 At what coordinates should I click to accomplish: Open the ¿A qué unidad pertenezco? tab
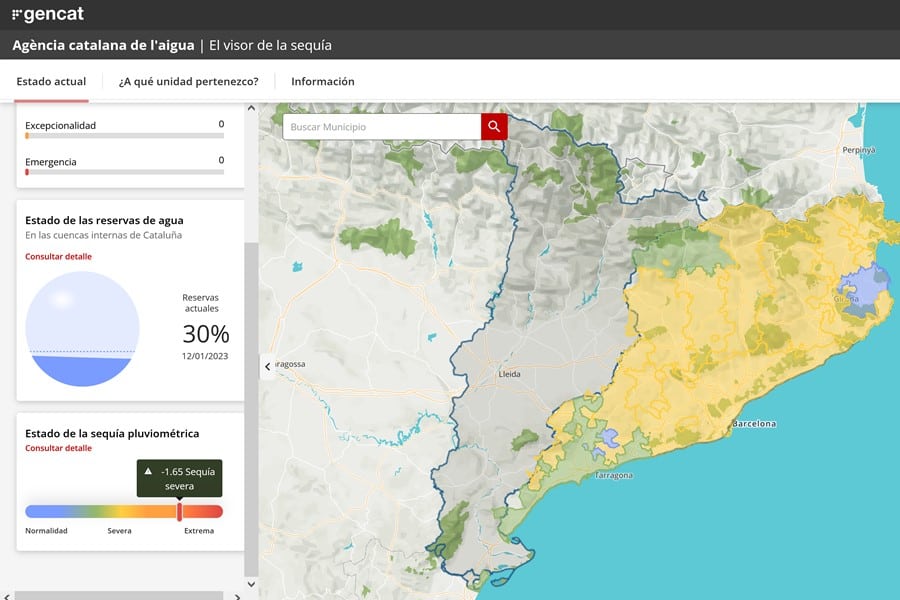pos(188,82)
